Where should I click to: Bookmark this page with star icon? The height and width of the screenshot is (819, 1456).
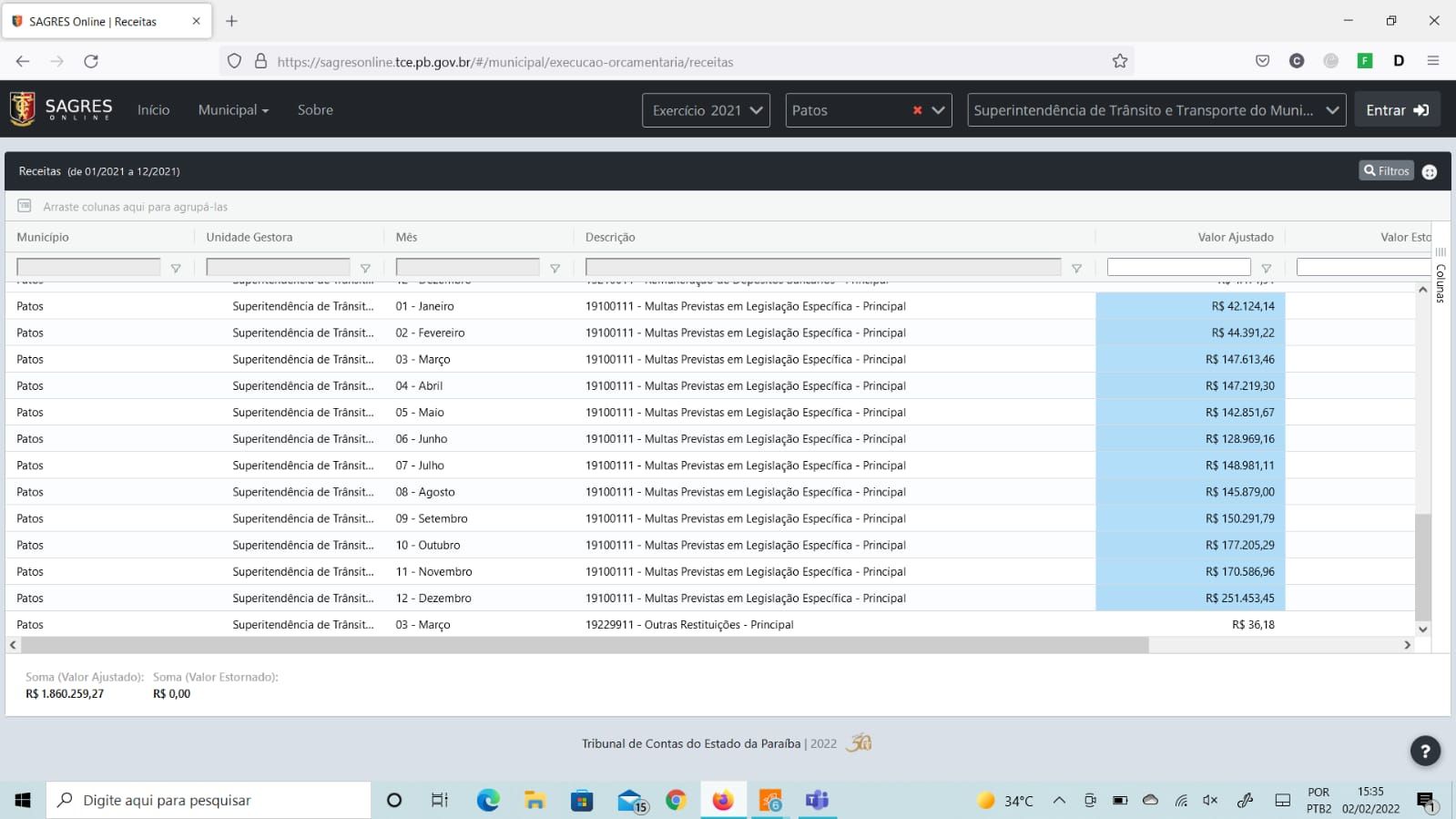click(1120, 61)
